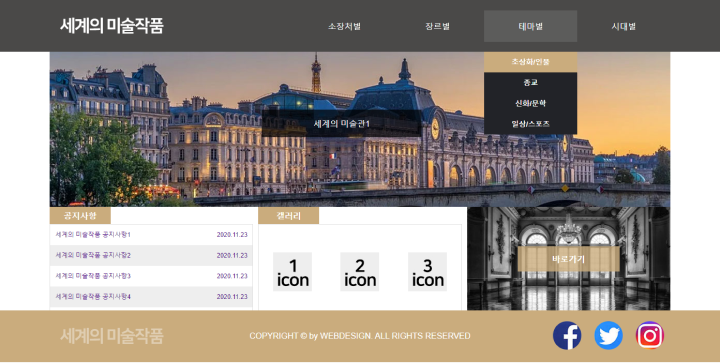This screenshot has width=720, height=363.
Task: Click the 바로가기 shortcut button
Action: (568, 259)
